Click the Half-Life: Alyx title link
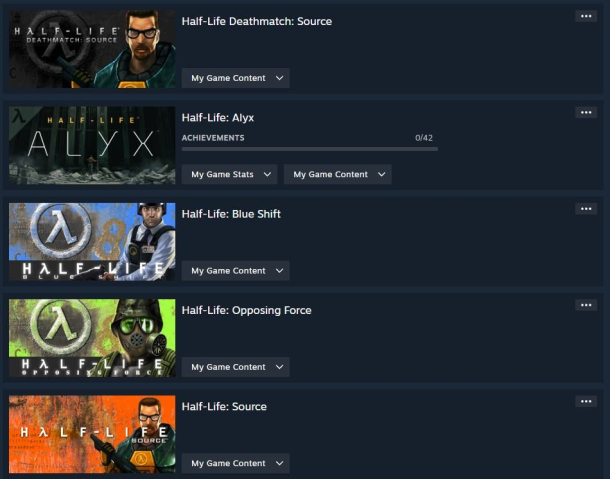Viewport: 610px width, 479px height. tap(218, 118)
